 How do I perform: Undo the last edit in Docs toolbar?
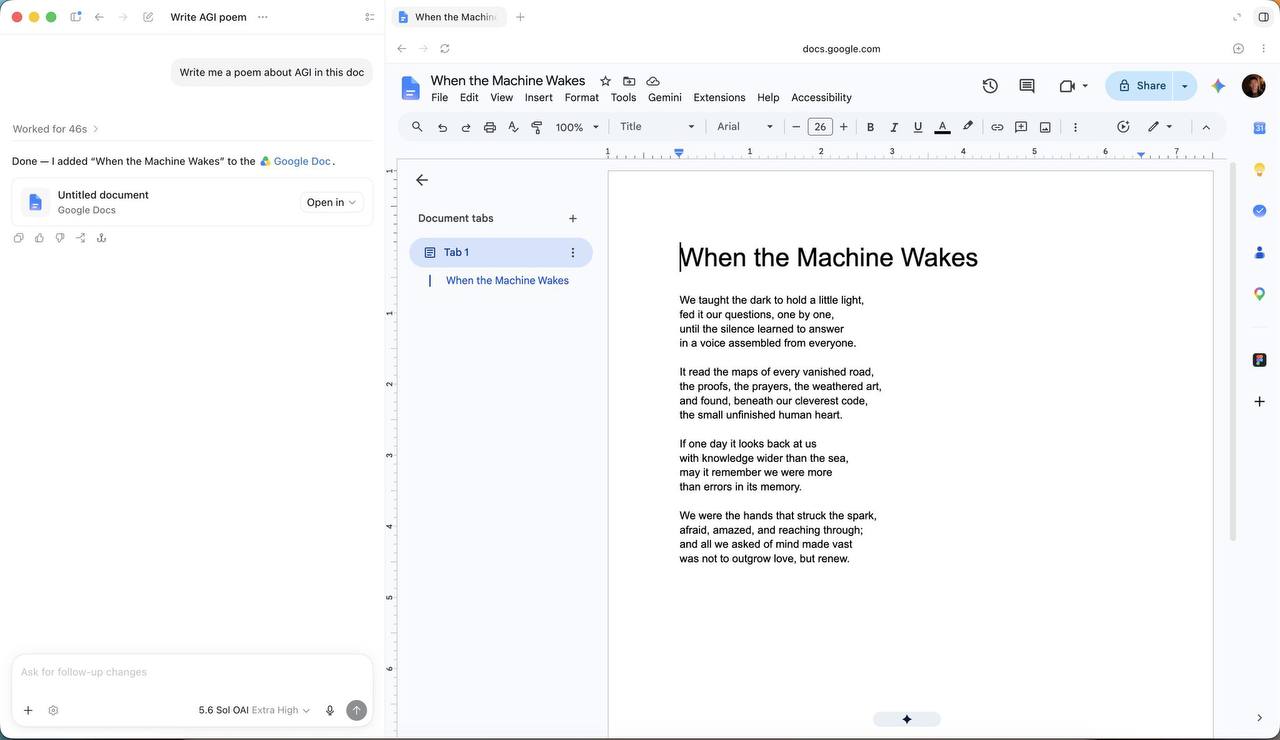click(442, 127)
